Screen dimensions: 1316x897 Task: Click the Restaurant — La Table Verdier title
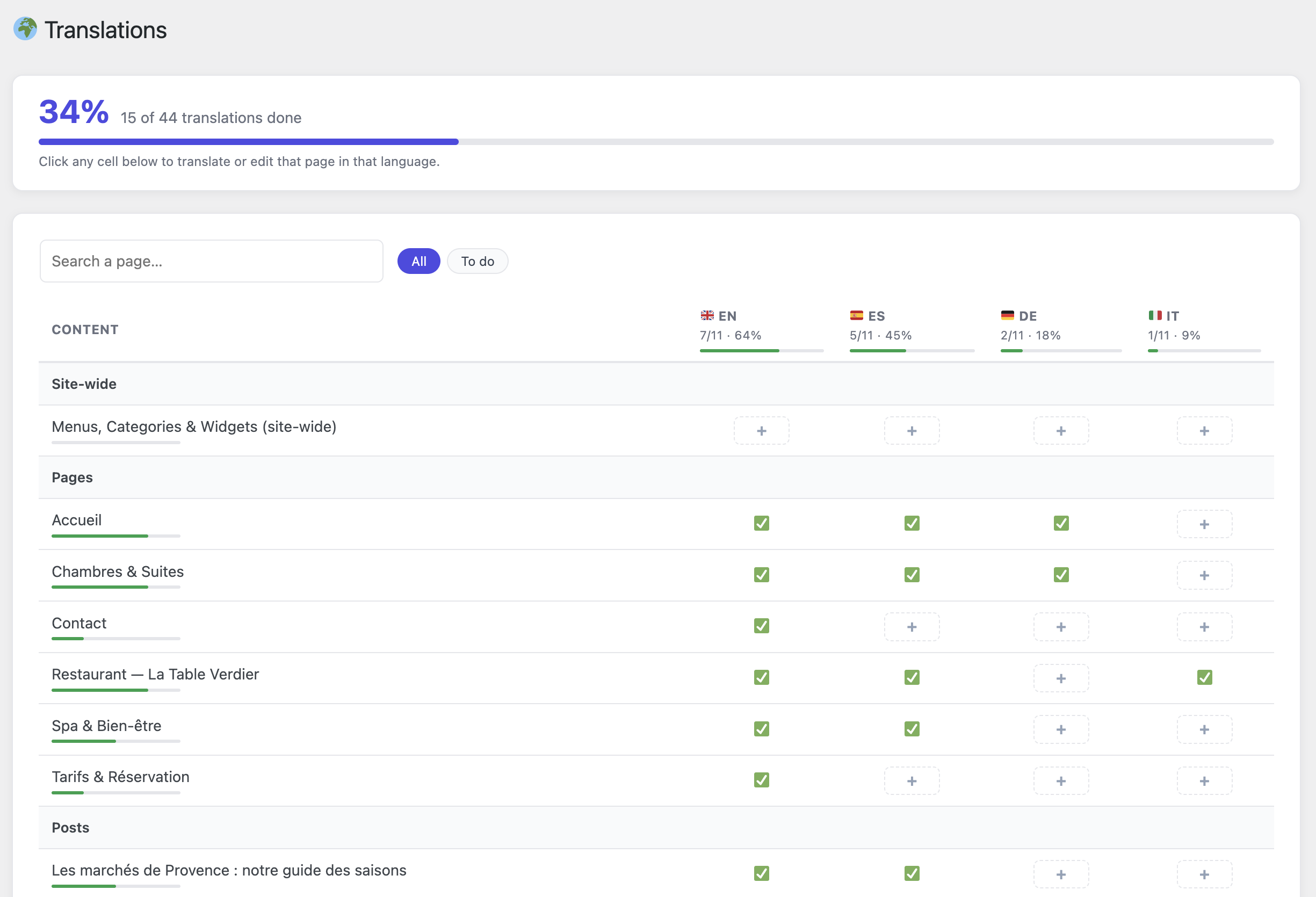(x=155, y=674)
